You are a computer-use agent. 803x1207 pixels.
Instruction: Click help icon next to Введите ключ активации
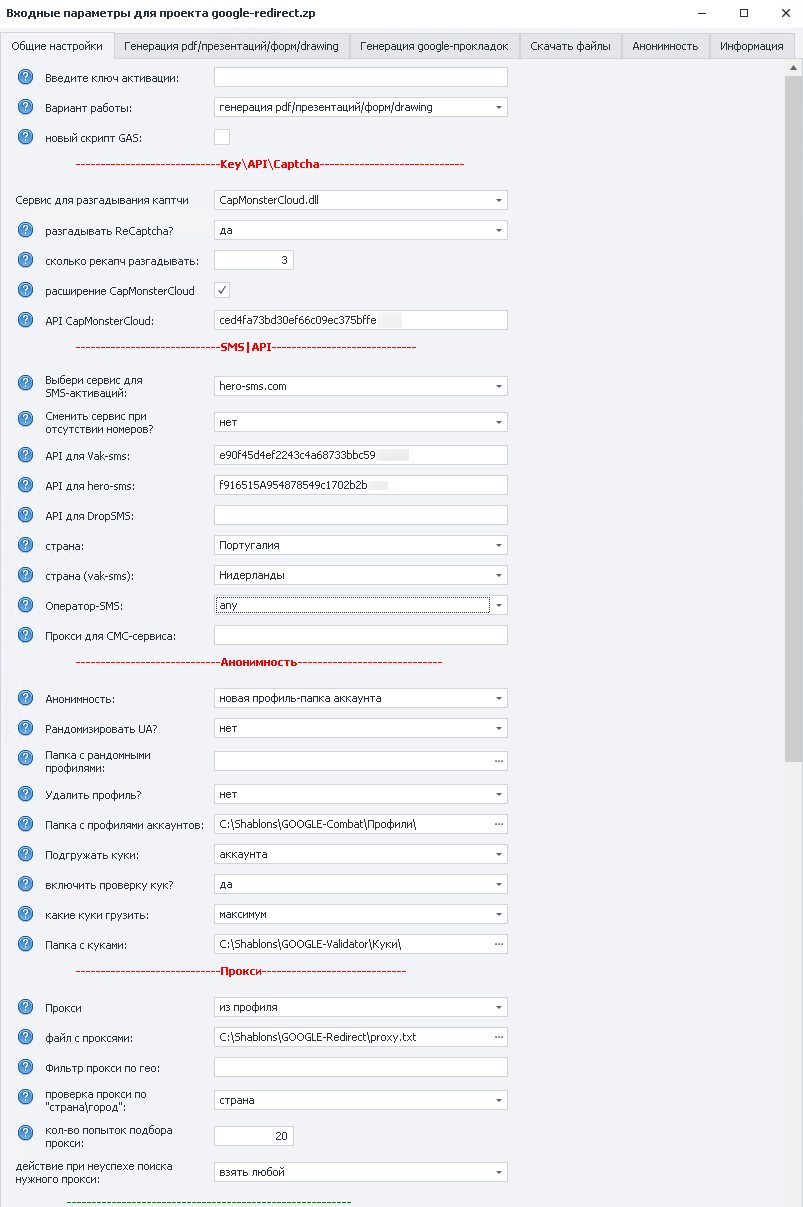click(x=26, y=77)
